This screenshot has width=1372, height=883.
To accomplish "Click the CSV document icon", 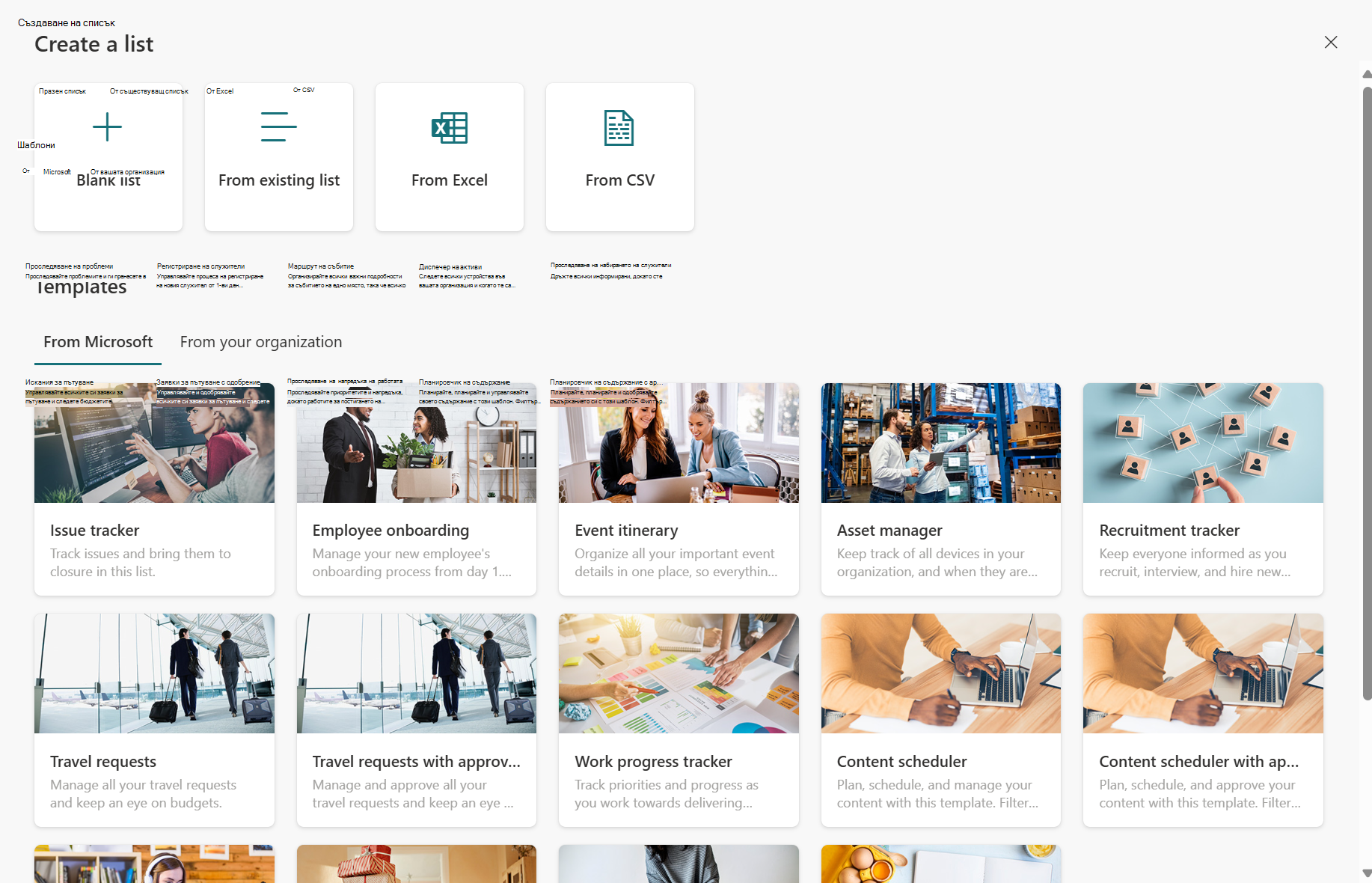I will 619,128.
